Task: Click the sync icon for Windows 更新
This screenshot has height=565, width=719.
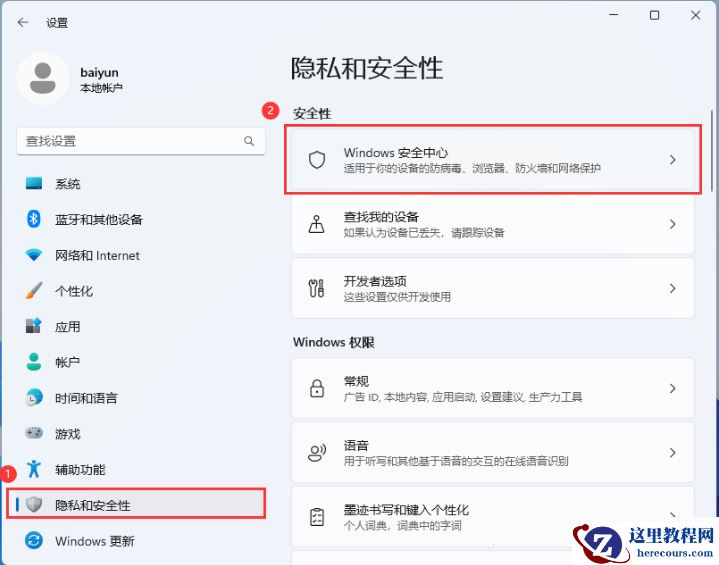Action: (x=33, y=540)
